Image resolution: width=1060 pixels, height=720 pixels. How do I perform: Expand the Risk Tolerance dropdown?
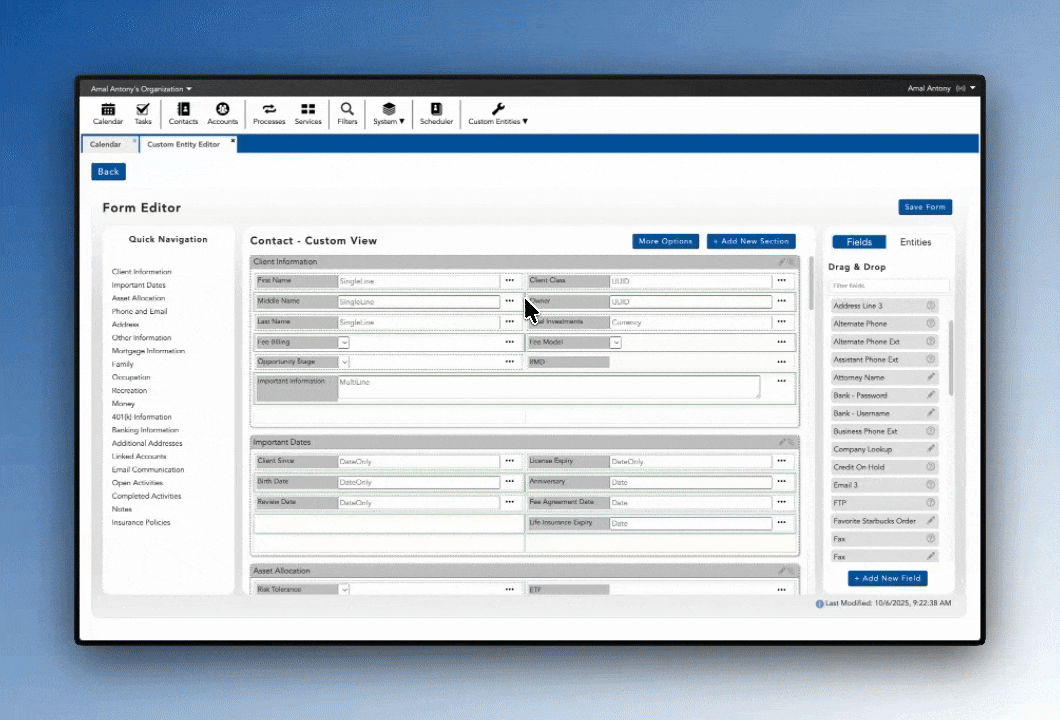(343, 589)
